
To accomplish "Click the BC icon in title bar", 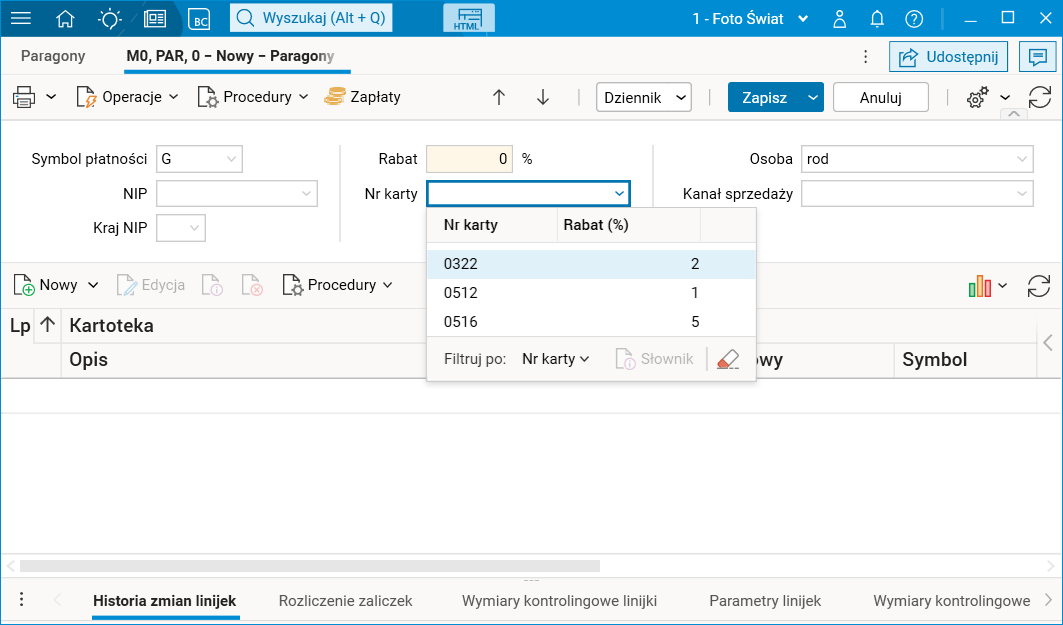I will coord(199,19).
